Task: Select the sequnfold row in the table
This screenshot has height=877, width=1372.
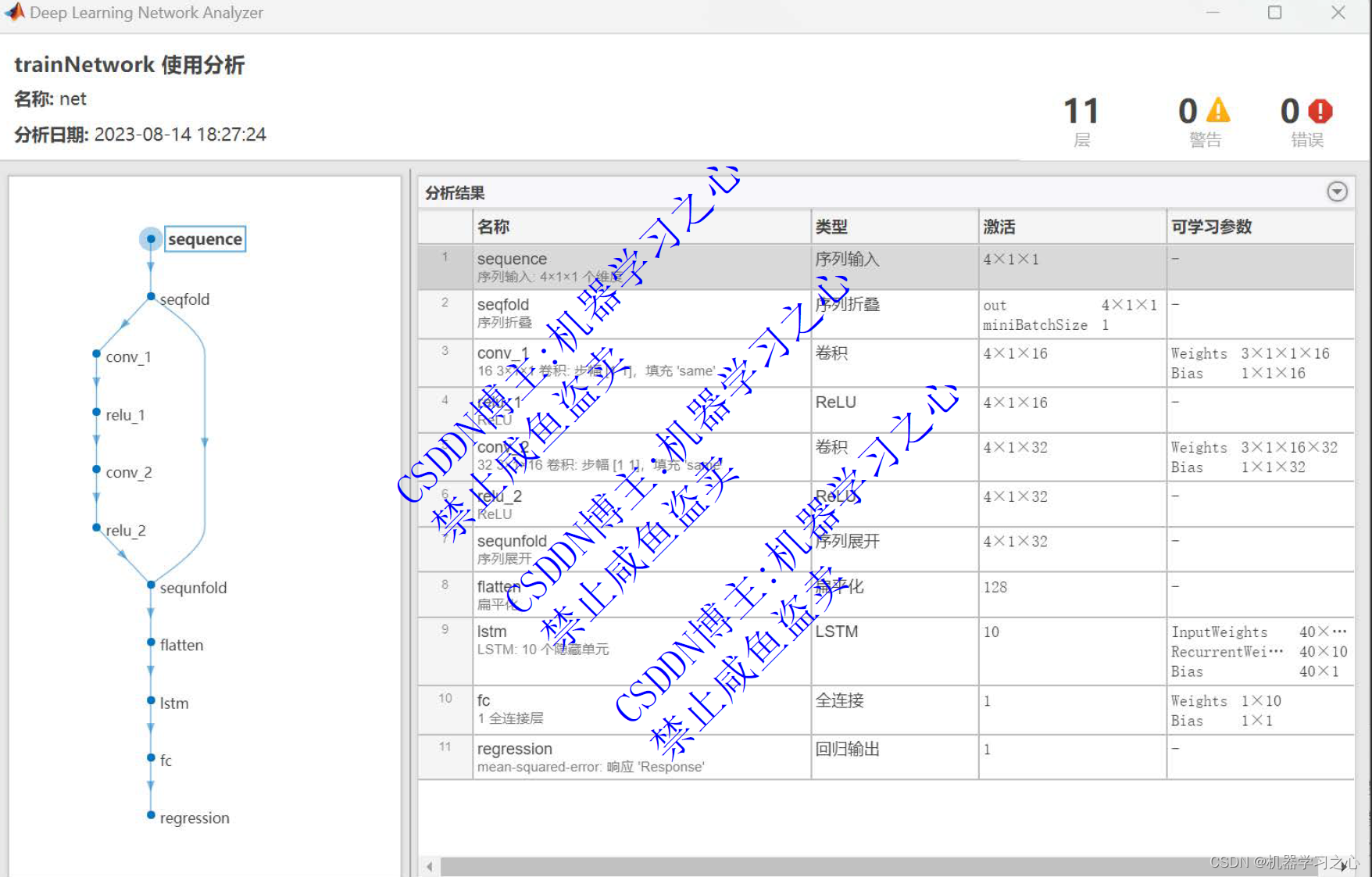Action: click(886, 549)
